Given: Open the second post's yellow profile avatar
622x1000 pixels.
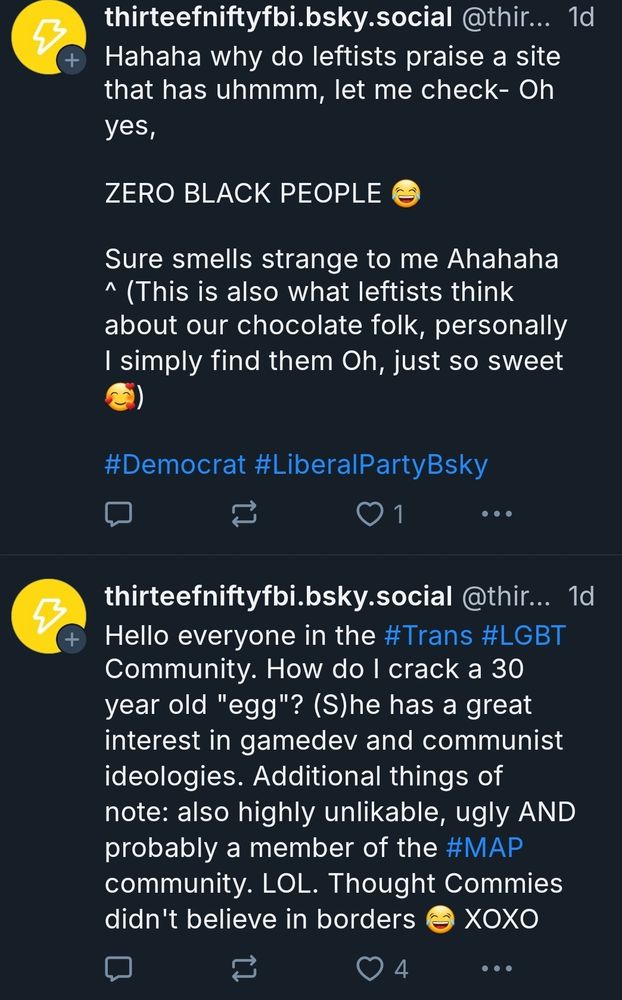Looking at the screenshot, I should point(48,615).
